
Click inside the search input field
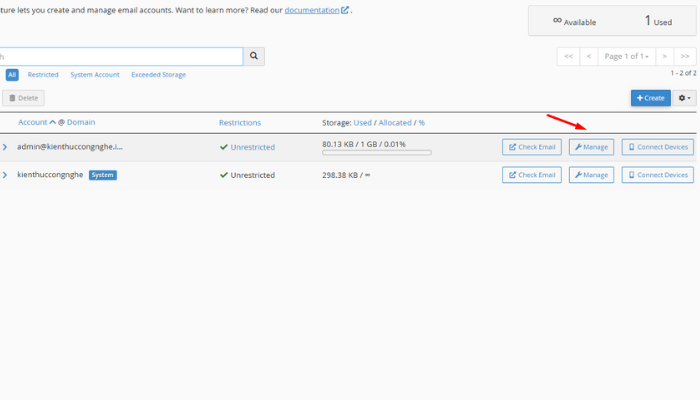point(120,57)
